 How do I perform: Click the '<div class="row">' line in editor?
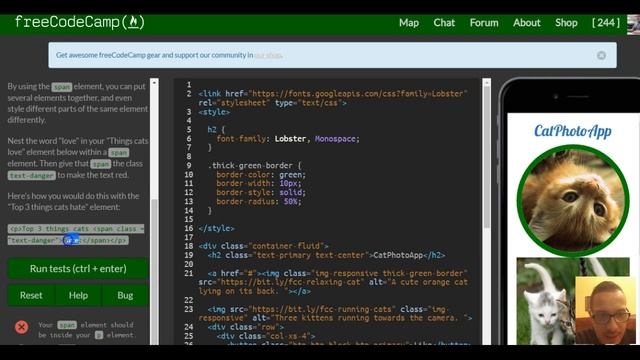pyautogui.click(x=245, y=327)
